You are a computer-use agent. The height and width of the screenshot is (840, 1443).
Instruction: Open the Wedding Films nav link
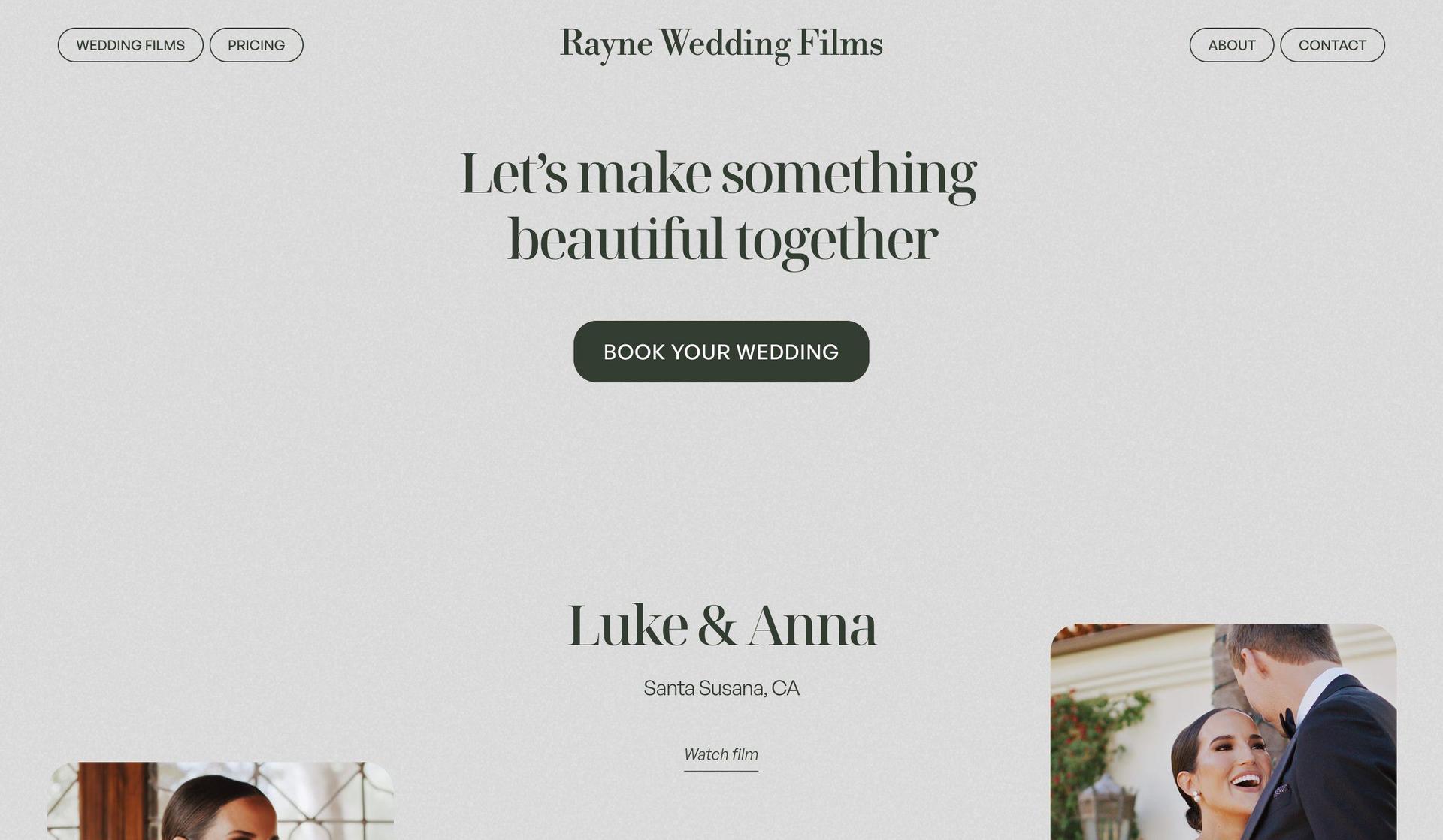pyautogui.click(x=131, y=45)
